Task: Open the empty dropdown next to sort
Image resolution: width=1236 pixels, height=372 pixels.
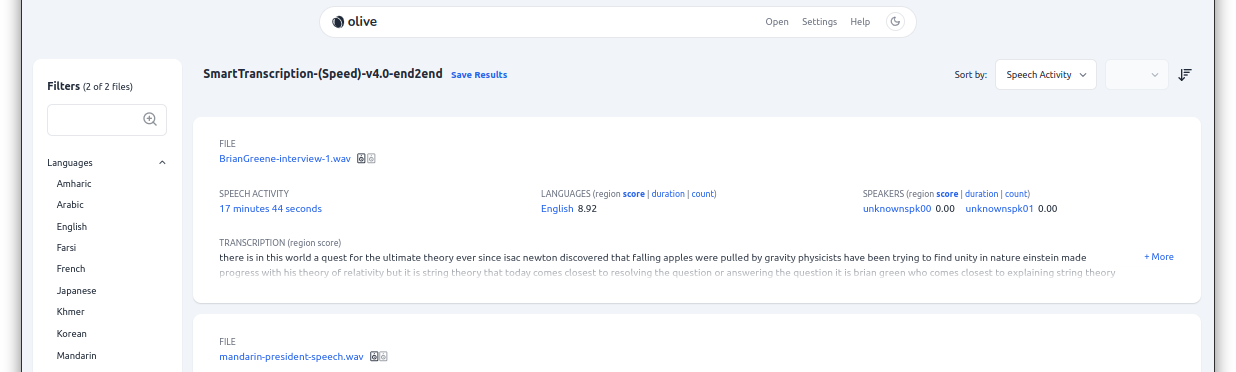Action: coord(1137,75)
